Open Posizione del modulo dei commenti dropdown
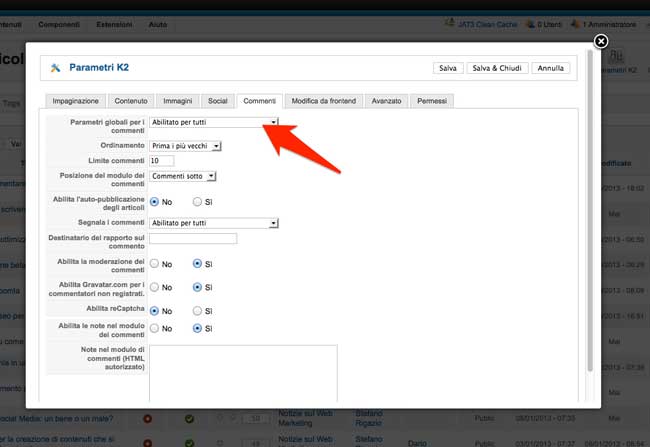Image resolution: width=650 pixels, height=447 pixels. point(182,176)
